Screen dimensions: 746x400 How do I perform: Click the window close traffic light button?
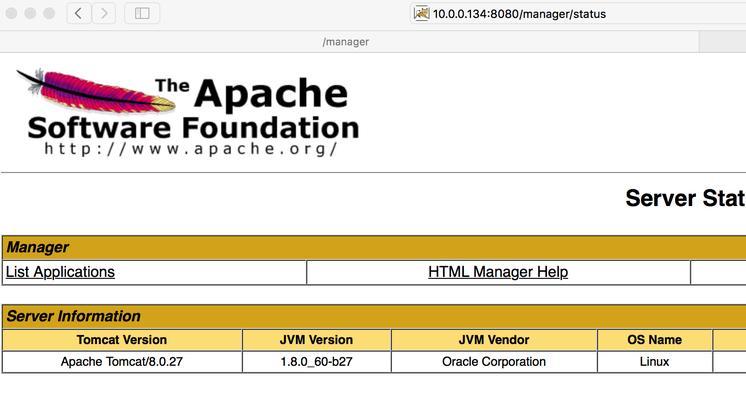click(x=11, y=13)
